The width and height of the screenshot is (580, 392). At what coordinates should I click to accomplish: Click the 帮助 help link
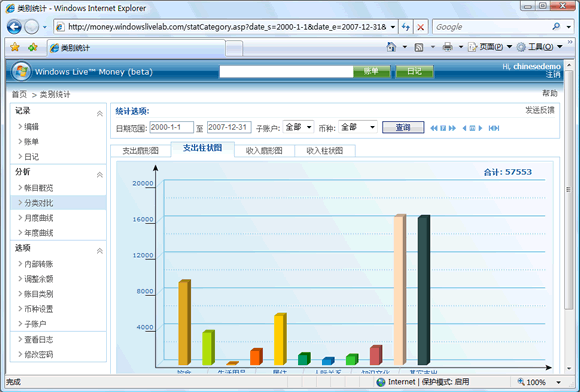click(550, 93)
